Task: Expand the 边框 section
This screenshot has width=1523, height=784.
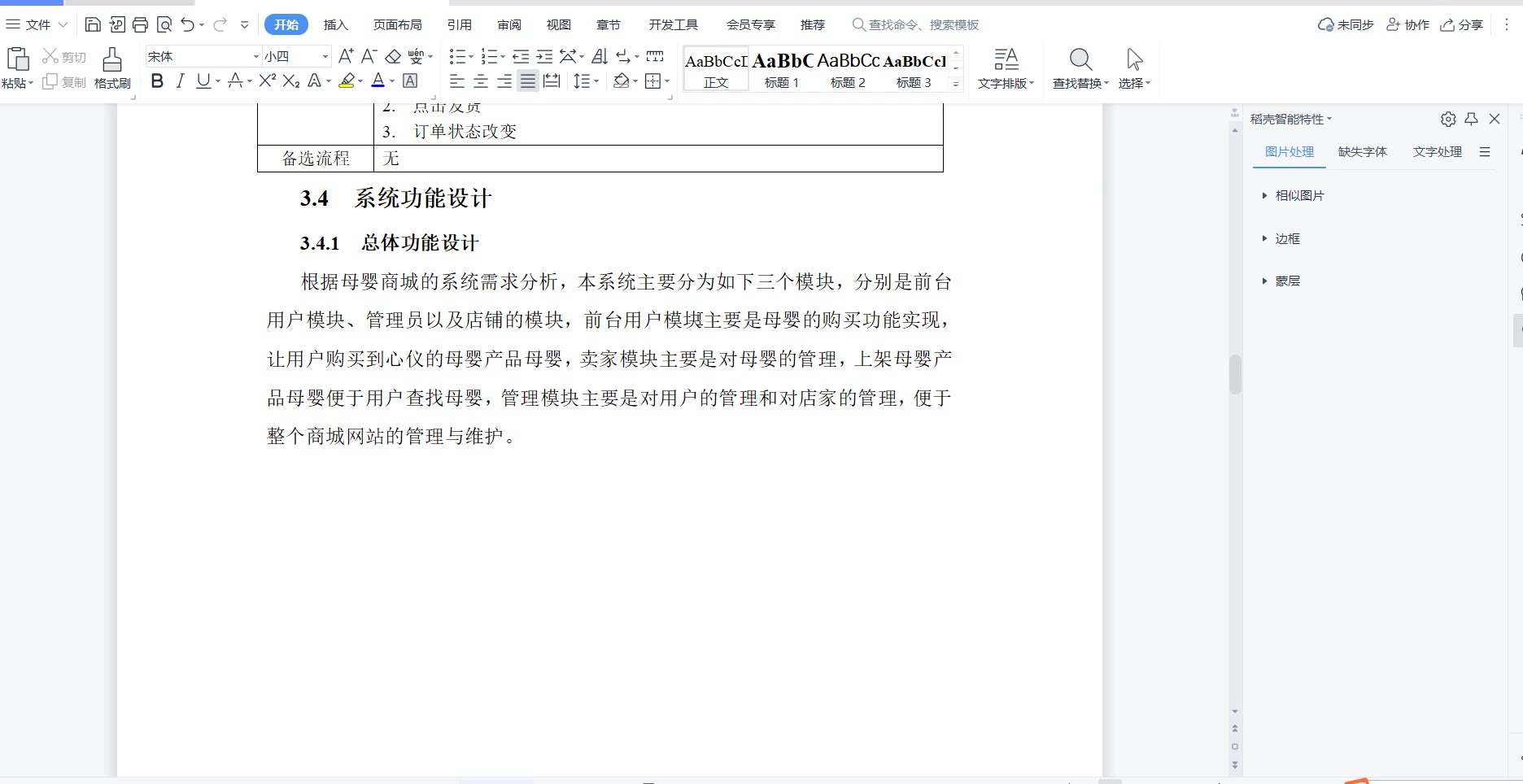Action: 1281,239
